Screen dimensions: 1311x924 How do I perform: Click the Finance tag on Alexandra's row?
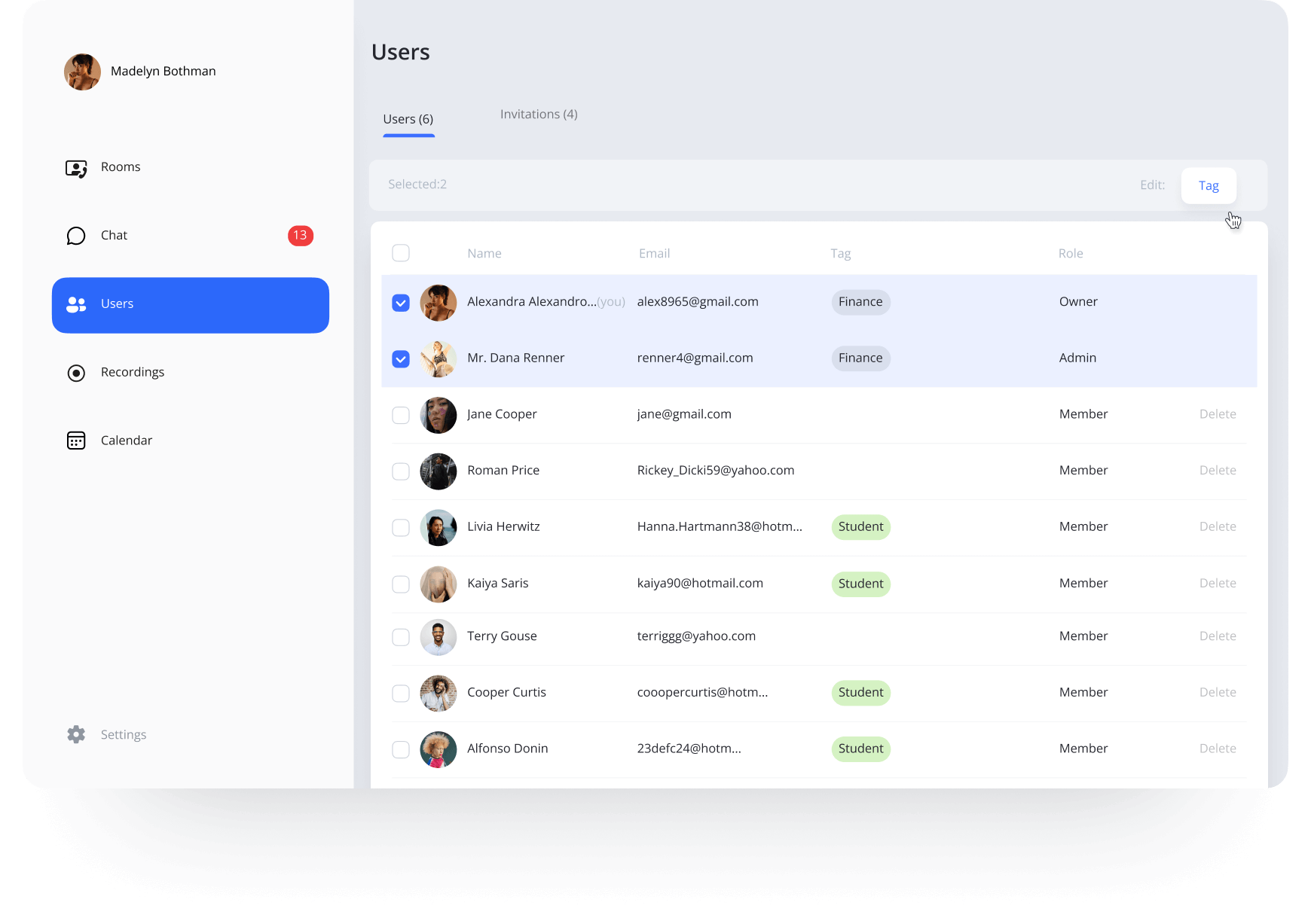[x=860, y=303]
